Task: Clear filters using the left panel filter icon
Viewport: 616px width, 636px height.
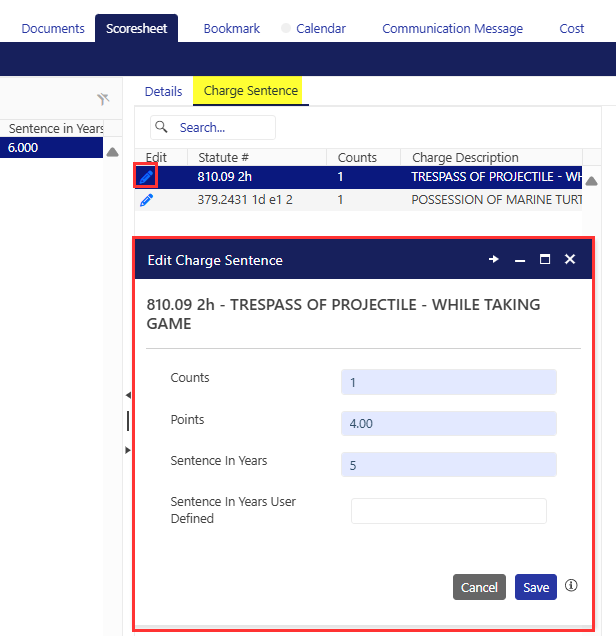Action: pyautogui.click(x=102, y=99)
